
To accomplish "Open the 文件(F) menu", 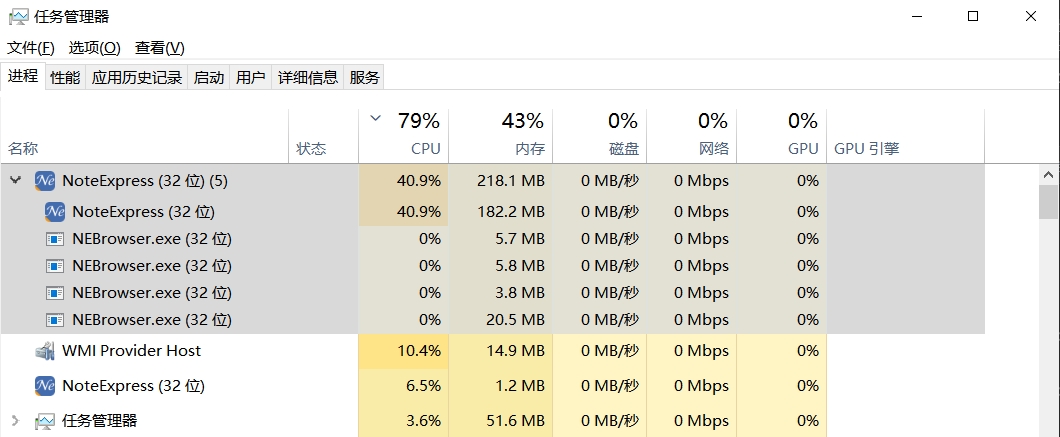I will coord(31,48).
